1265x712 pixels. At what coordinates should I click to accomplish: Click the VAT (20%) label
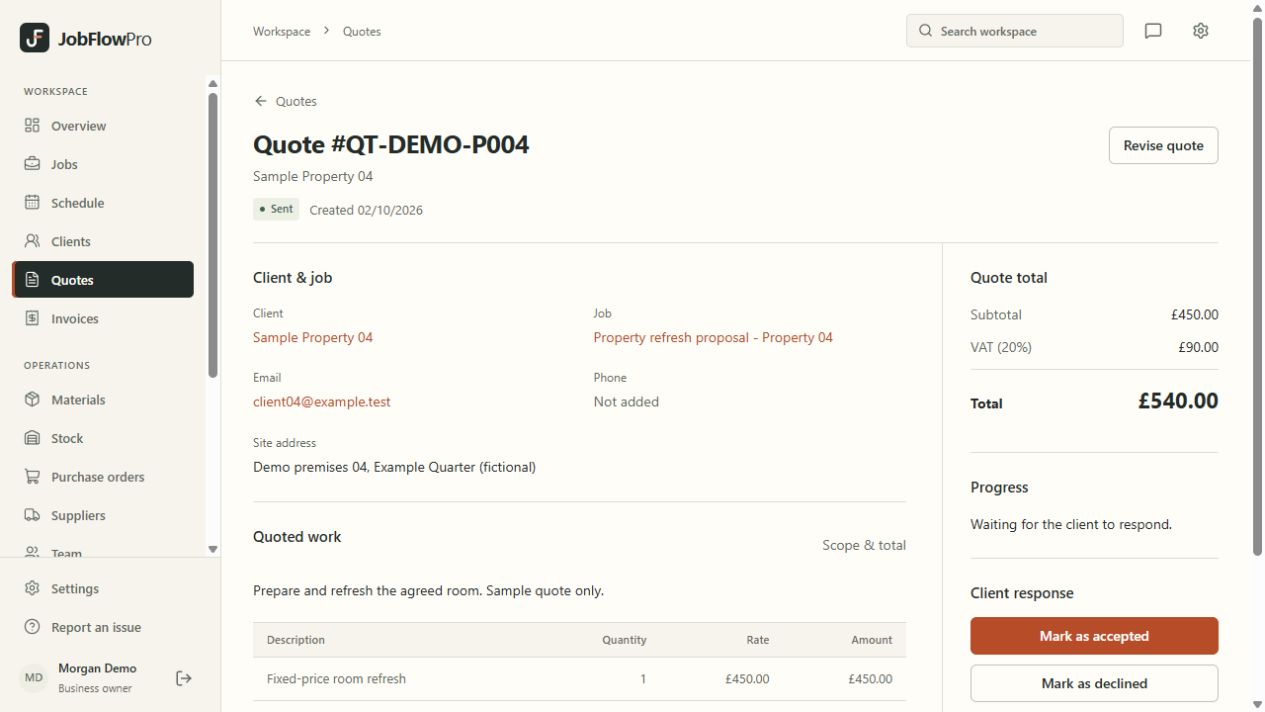[1001, 347]
